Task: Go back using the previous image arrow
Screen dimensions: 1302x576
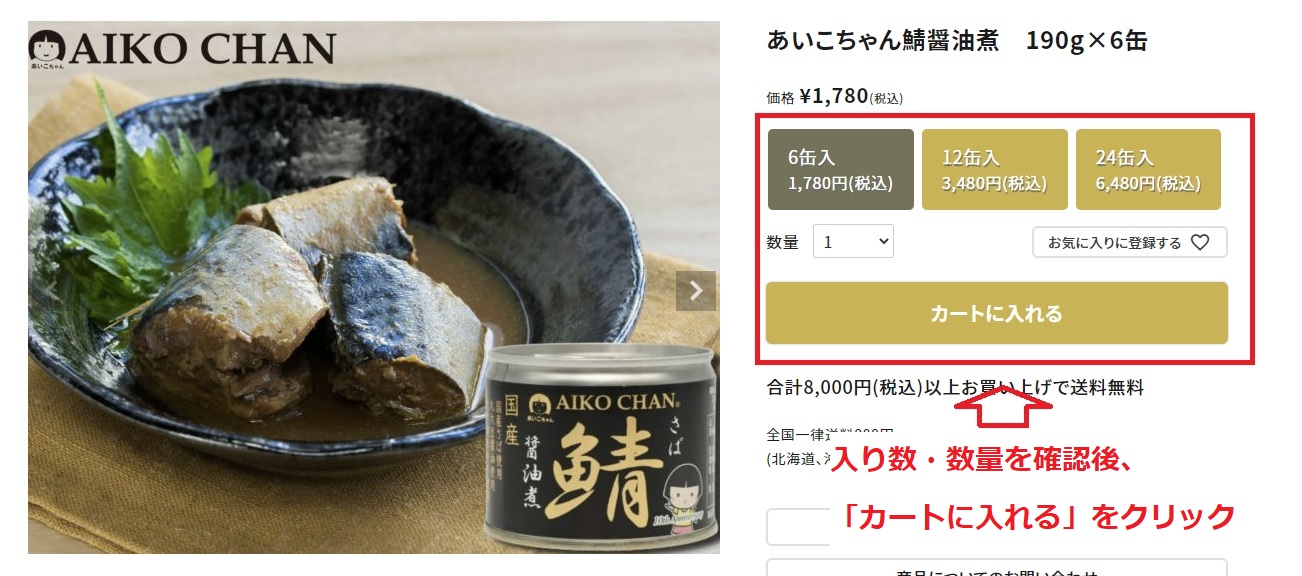Action: point(52,291)
